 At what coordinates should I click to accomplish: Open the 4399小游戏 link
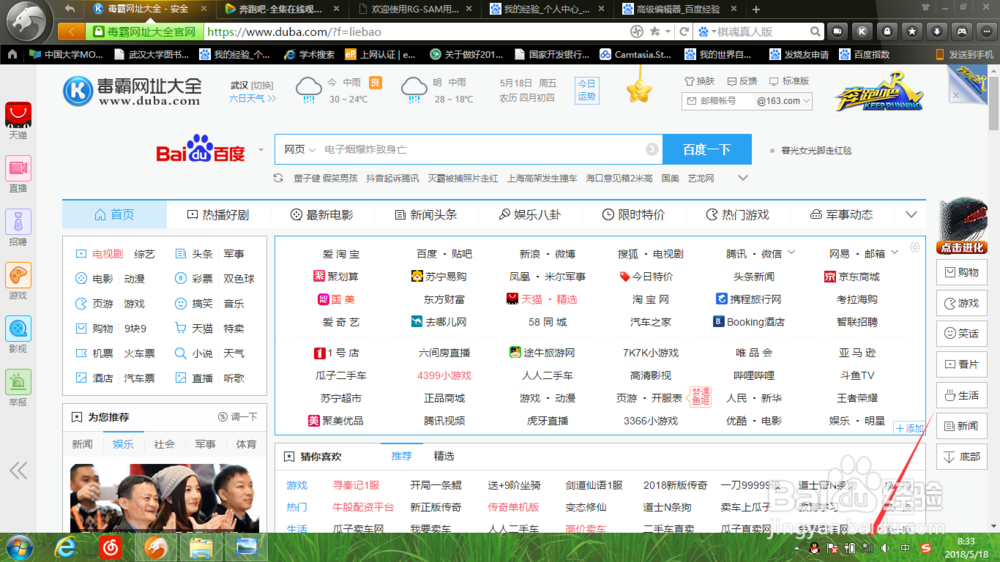click(444, 375)
